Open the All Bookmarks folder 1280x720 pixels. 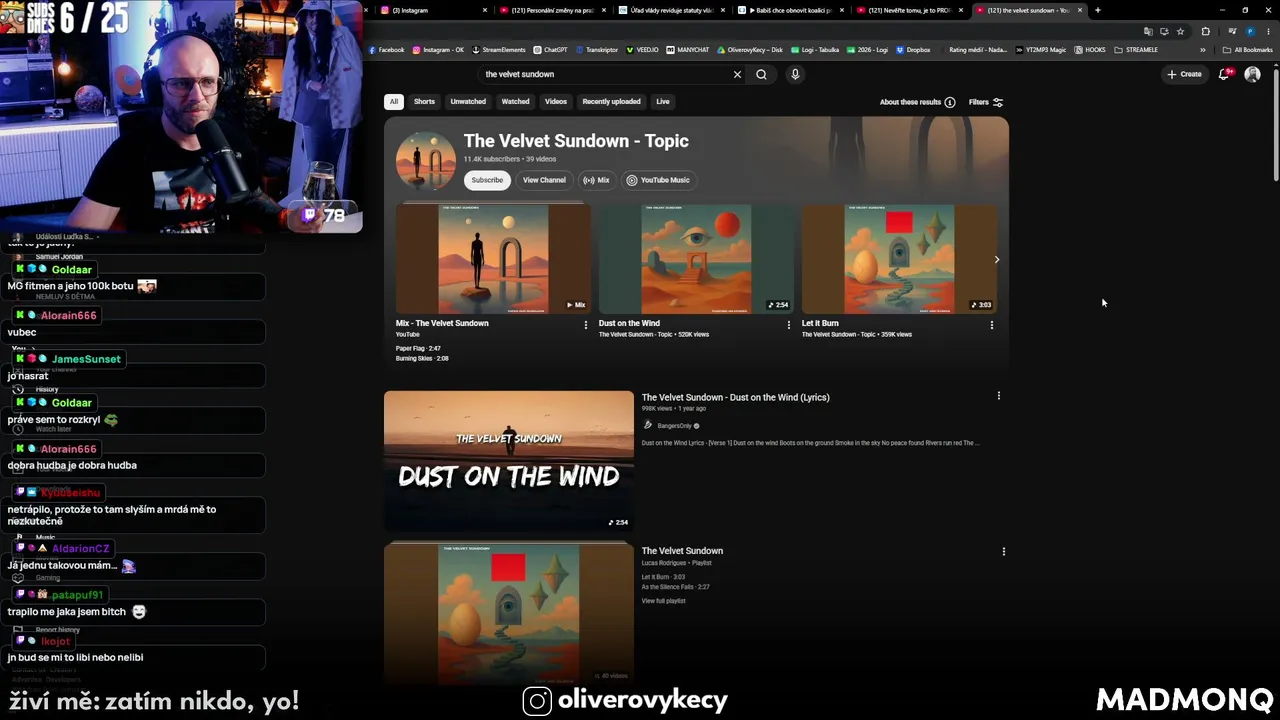coord(1247,50)
